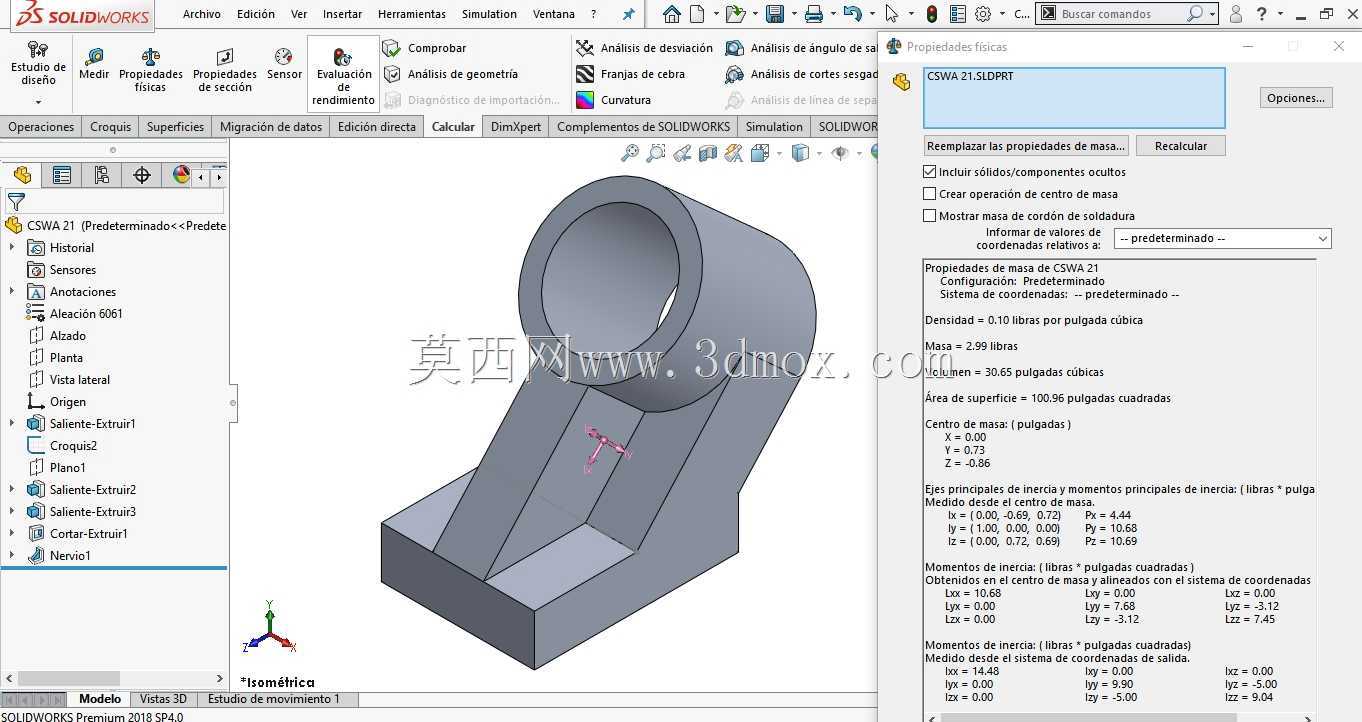Expand the Saliente-Extruir2 feature
The image size is (1362, 722).
click(x=12, y=490)
